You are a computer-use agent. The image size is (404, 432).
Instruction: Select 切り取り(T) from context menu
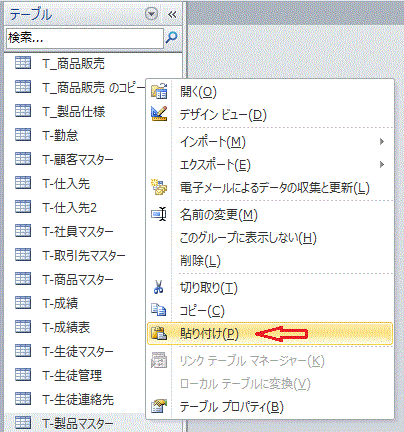[270, 287]
